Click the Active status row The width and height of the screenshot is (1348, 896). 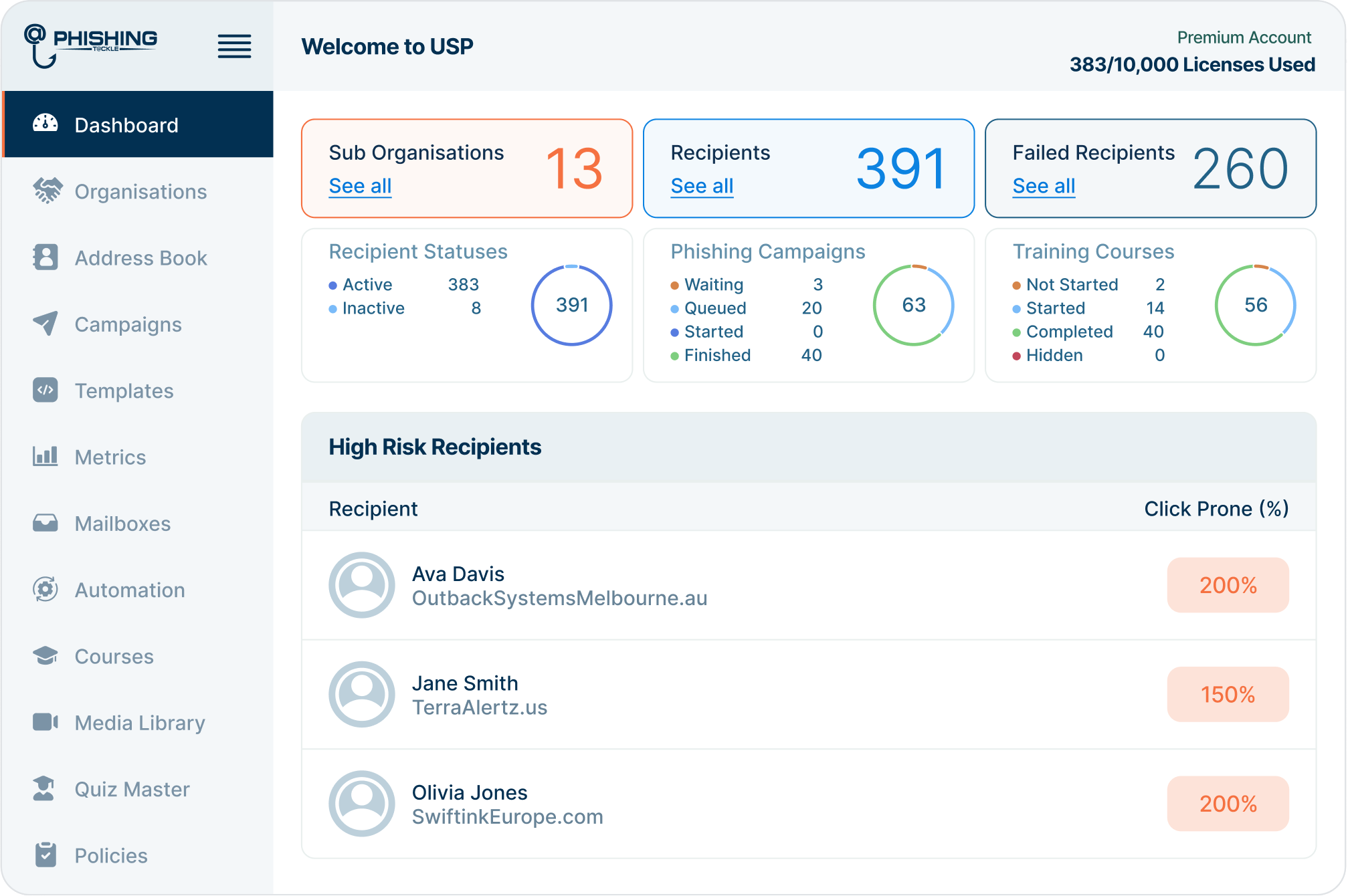404,284
